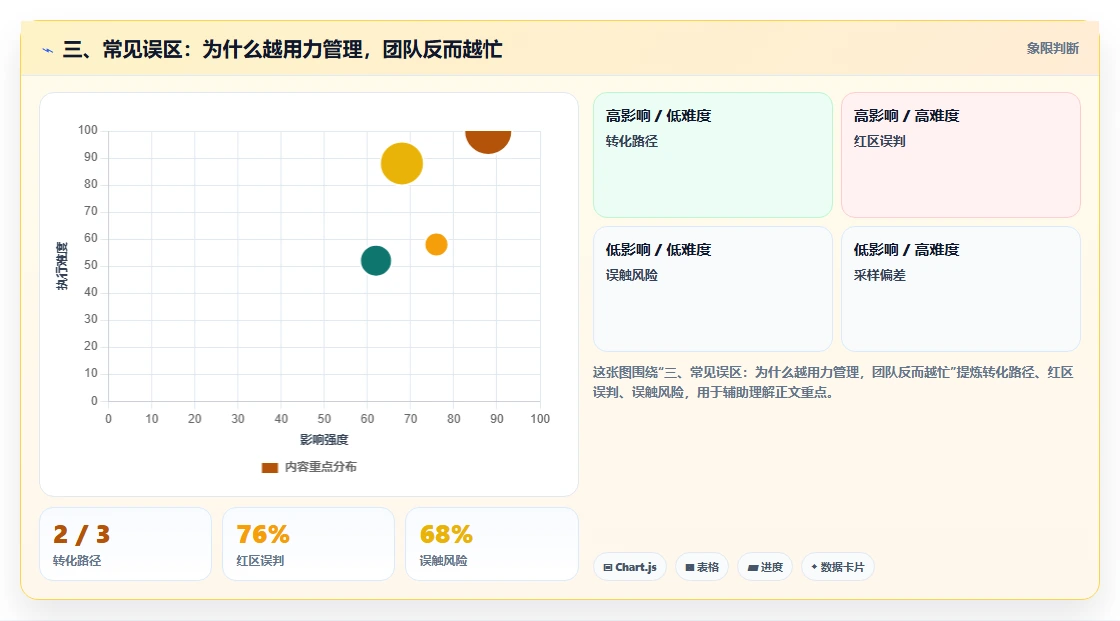Screen dimensions: 1120x621
Task: Click the 影响强度 x-axis title
Action: click(324, 439)
